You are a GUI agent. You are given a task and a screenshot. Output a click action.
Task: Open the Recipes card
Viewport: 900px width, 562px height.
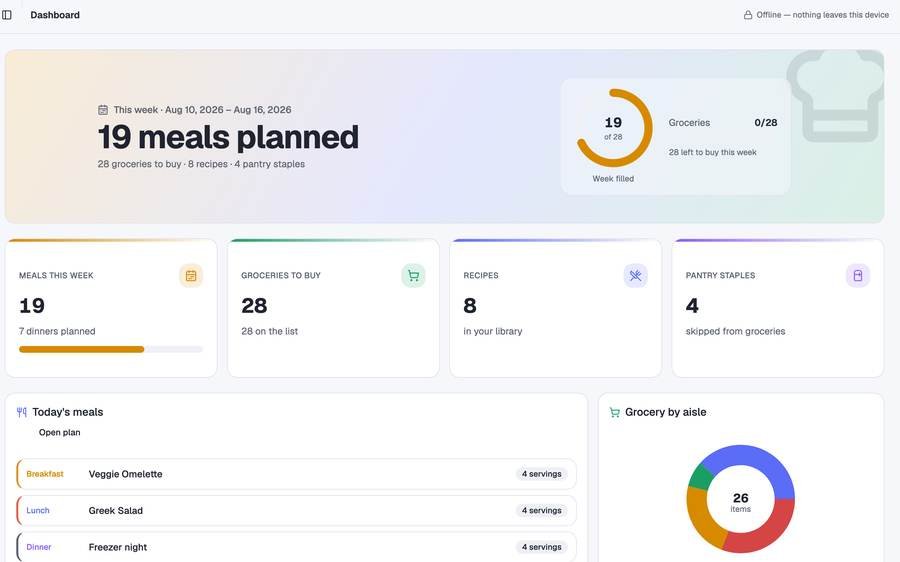tap(556, 308)
